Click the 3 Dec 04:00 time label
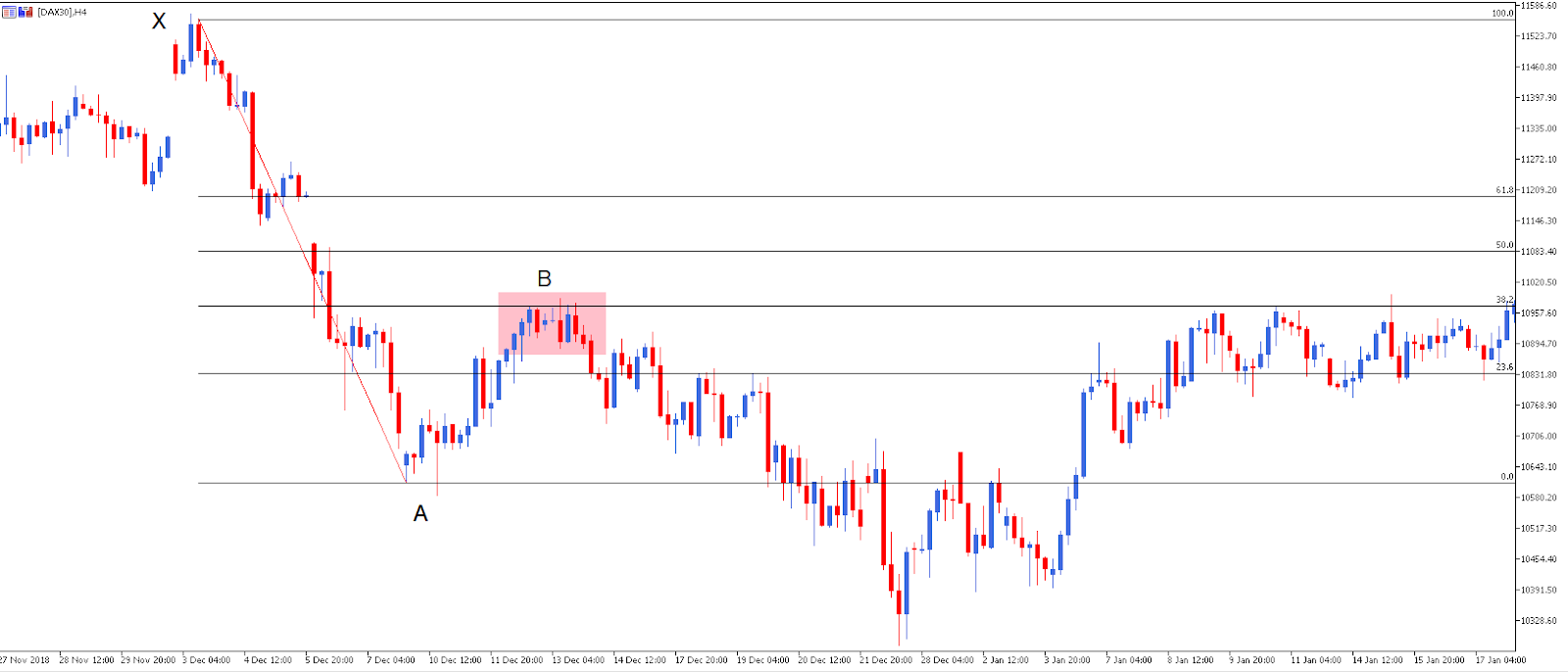1568x672 pixels. 207,660
